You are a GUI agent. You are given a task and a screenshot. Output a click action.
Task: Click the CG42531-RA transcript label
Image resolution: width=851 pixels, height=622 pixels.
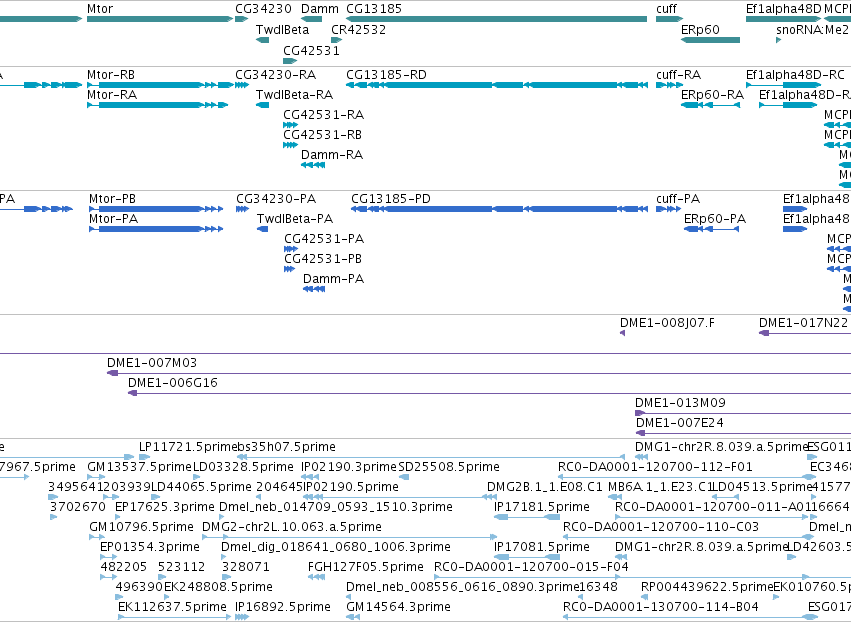pos(323,115)
